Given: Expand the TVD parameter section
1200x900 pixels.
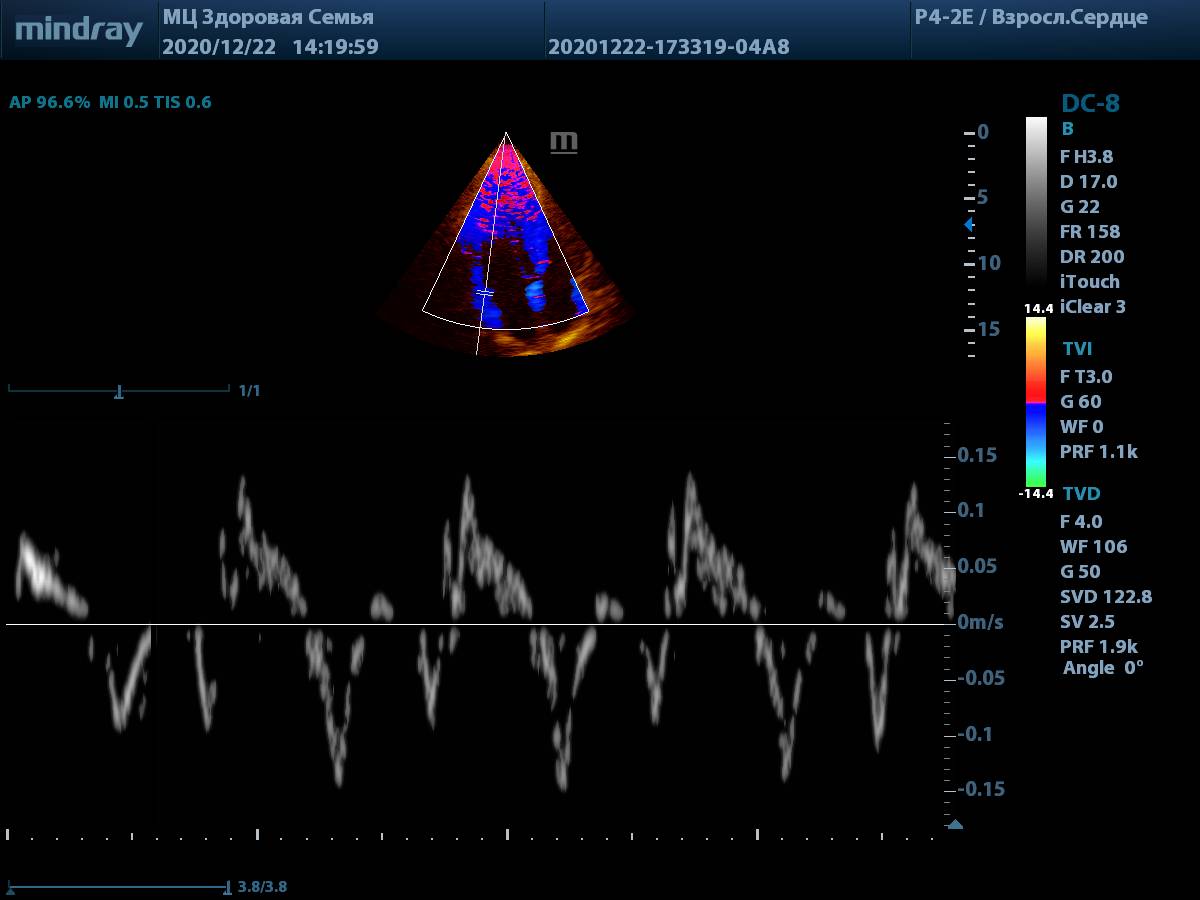Looking at the screenshot, I should pos(1081,494).
